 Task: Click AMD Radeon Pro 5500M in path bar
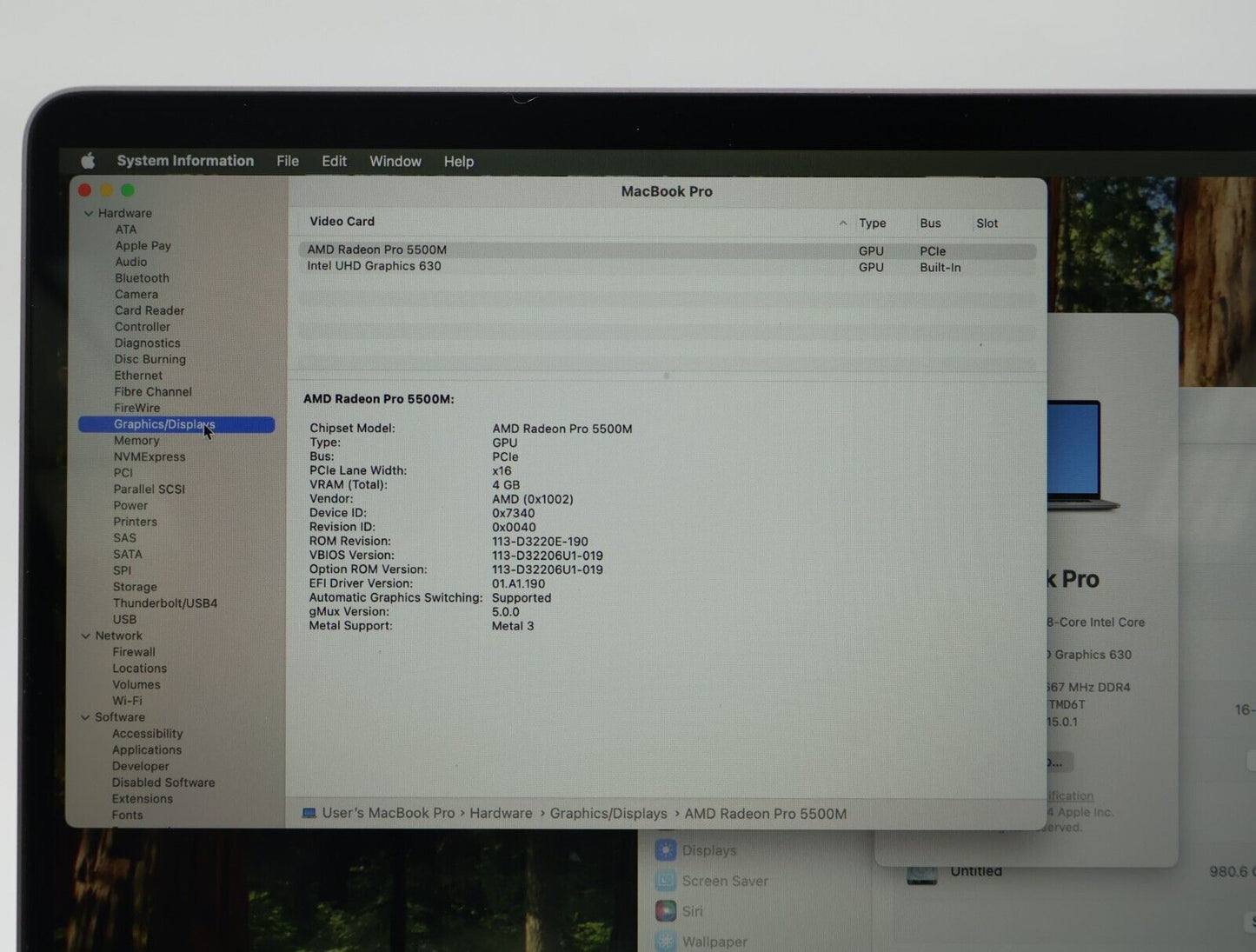tap(766, 814)
